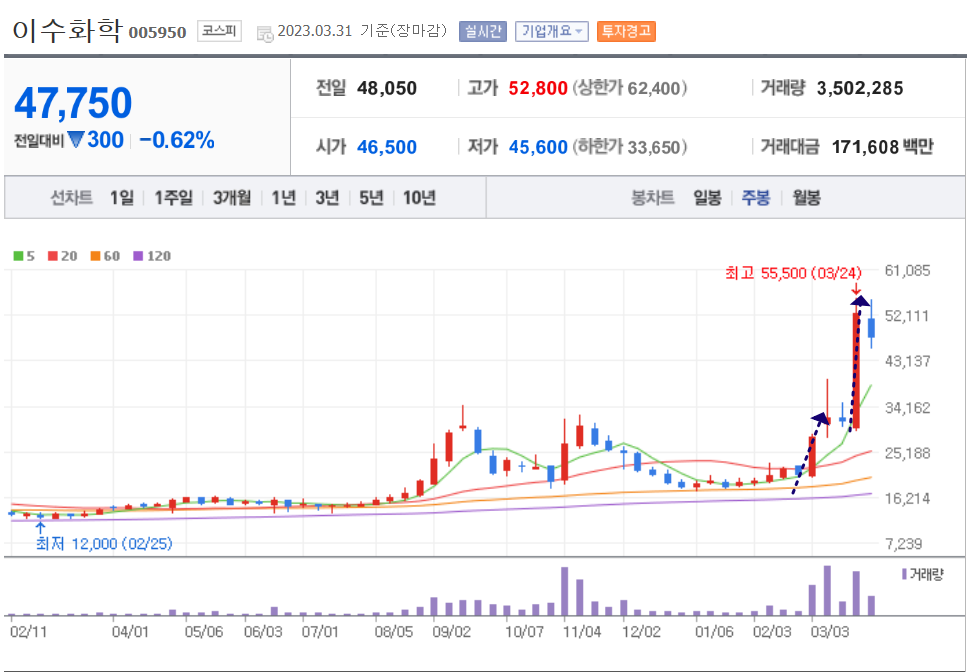Select the 3년 line chart period

[x=327, y=198]
